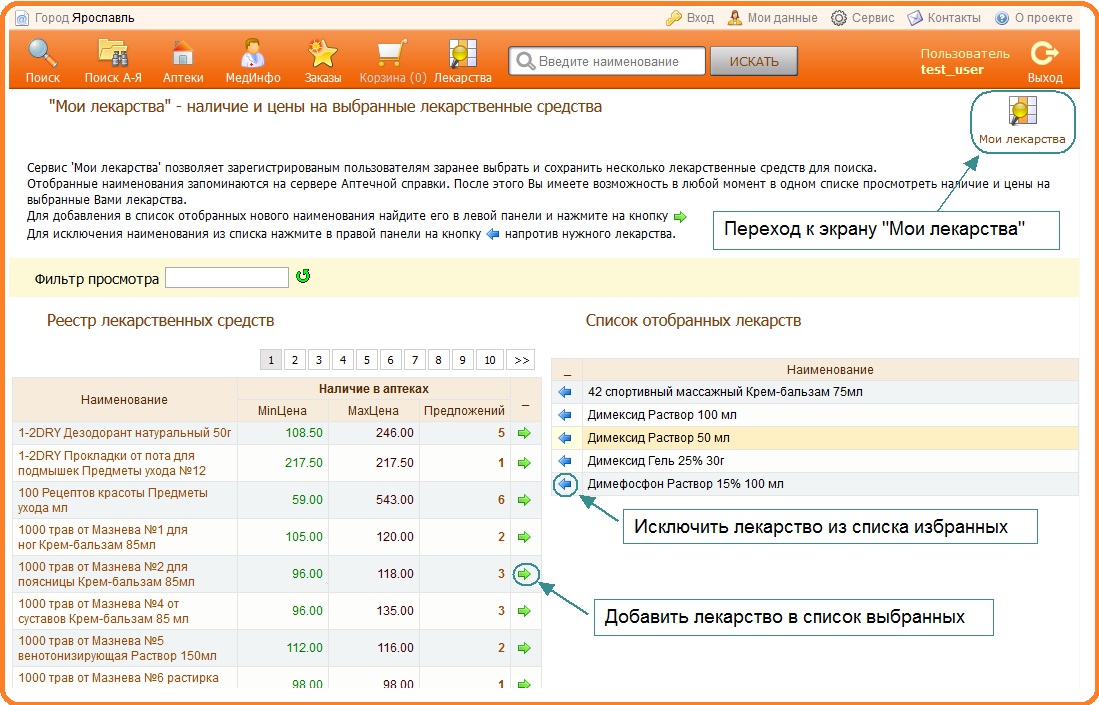Add 1-2DRY Дезодорант with green arrow

click(x=524, y=434)
